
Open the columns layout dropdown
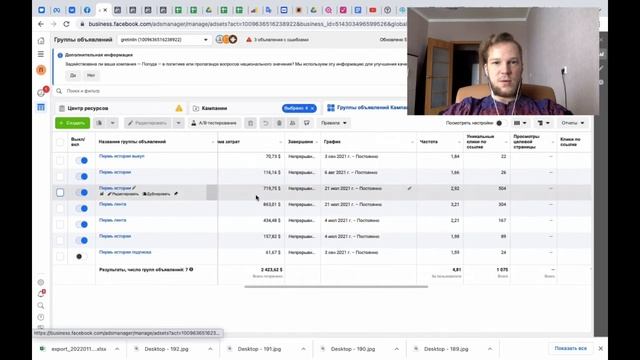(520, 123)
